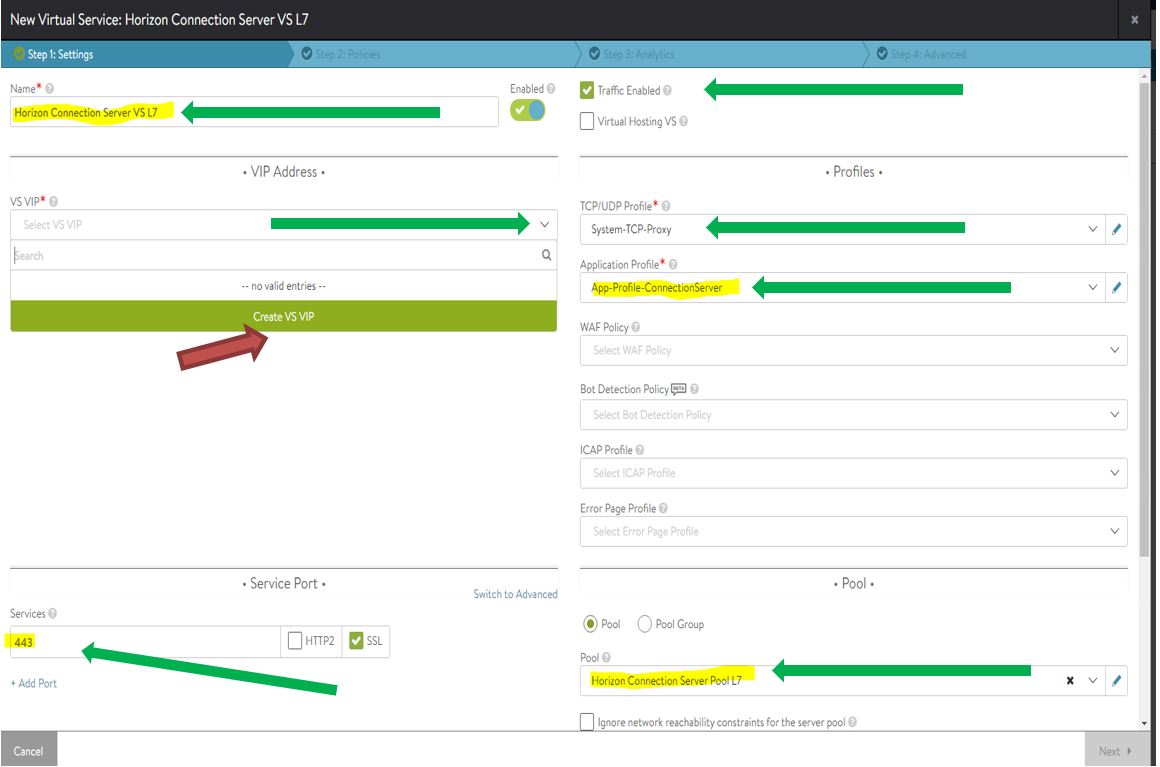This screenshot has height=767, width=1160.
Task: Edit the System-TCP-Proxy profile with pencil icon
Action: (x=1116, y=229)
